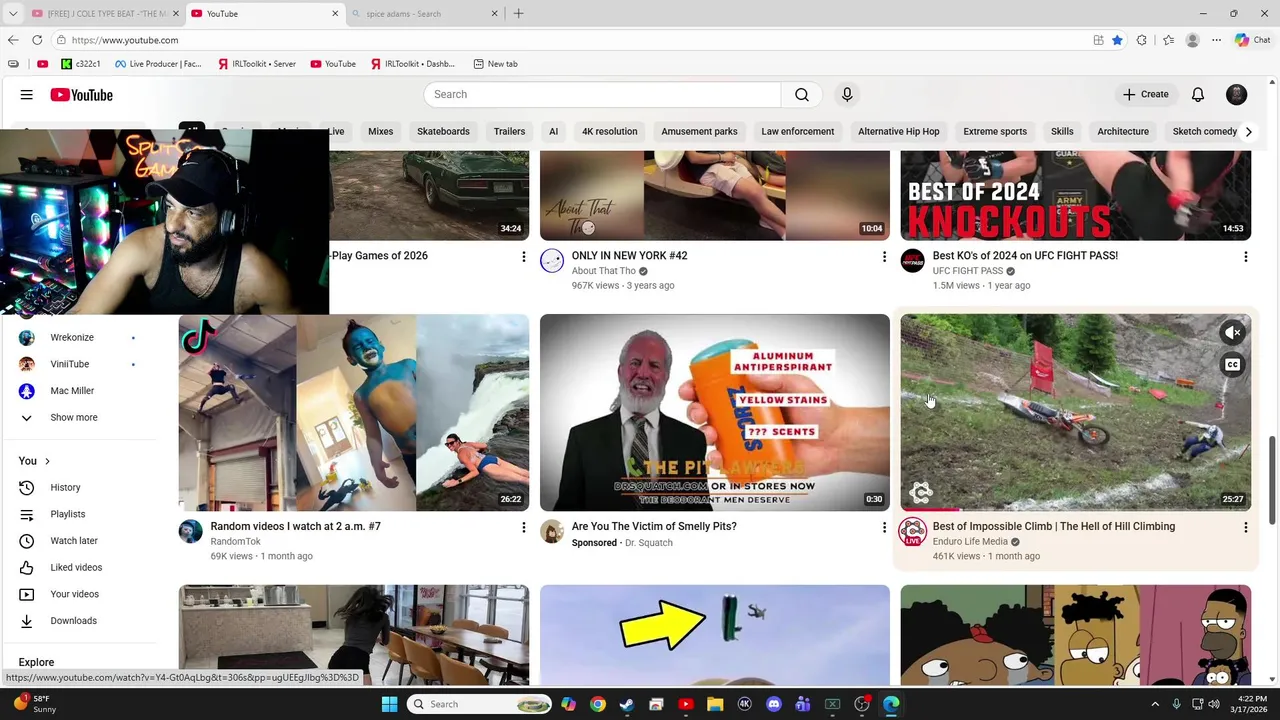The image size is (1280, 720).
Task: Select the Trailers category chip
Action: tap(509, 132)
